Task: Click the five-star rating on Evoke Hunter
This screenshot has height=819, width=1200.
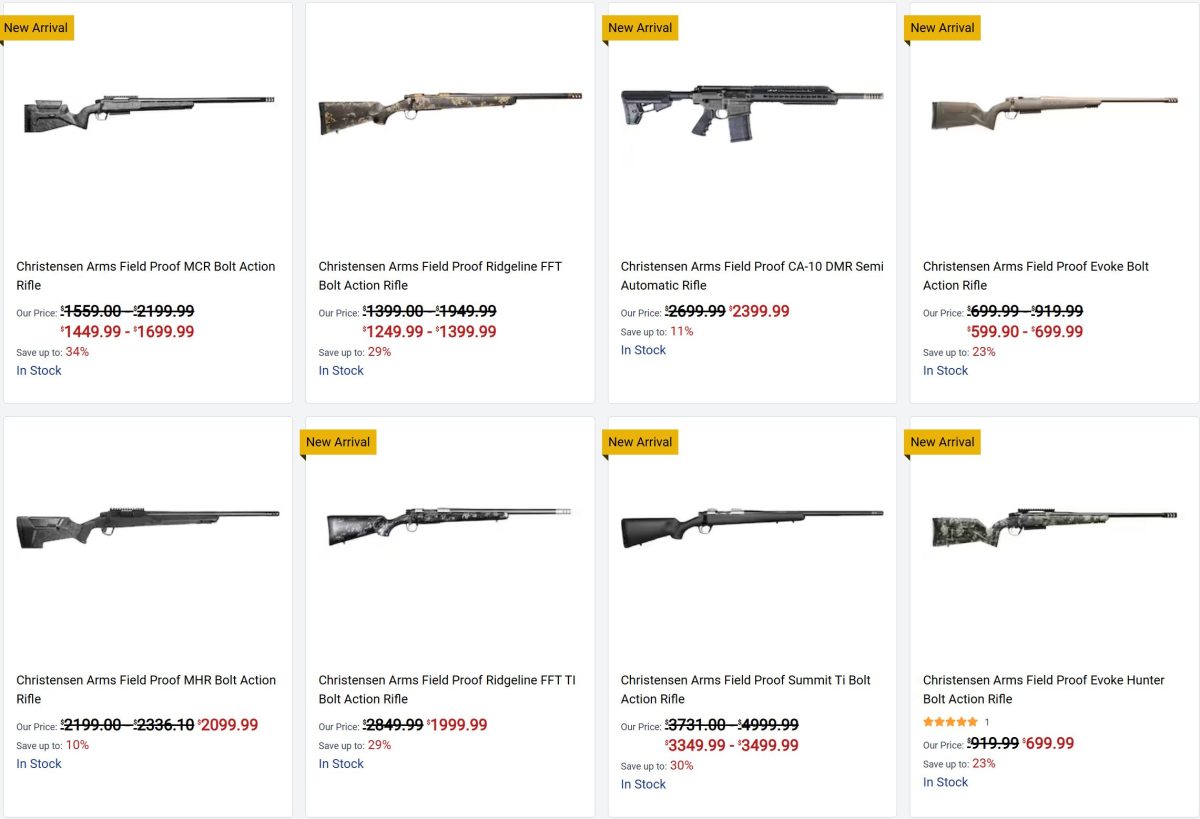Action: click(x=950, y=722)
